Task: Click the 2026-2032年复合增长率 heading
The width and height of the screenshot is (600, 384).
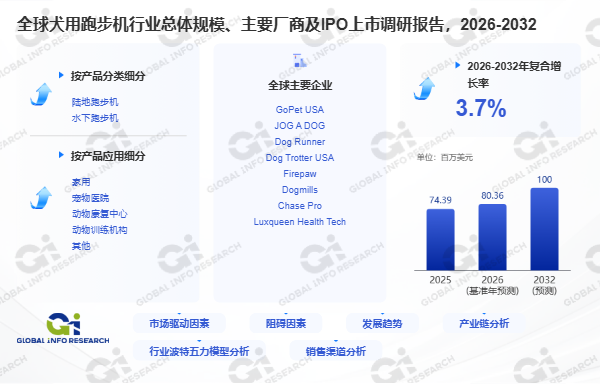Action: (514, 74)
